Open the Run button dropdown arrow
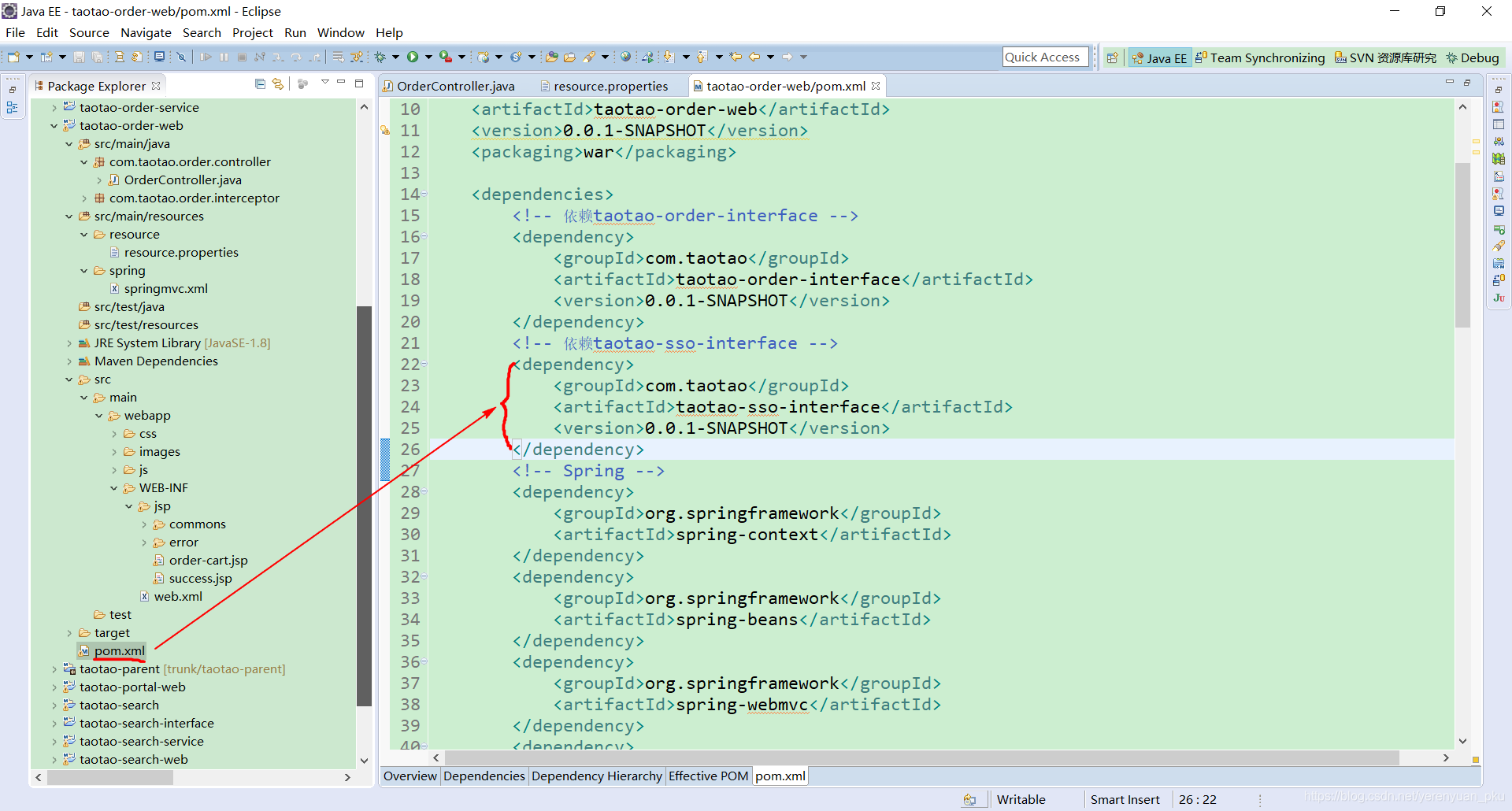 tap(428, 57)
